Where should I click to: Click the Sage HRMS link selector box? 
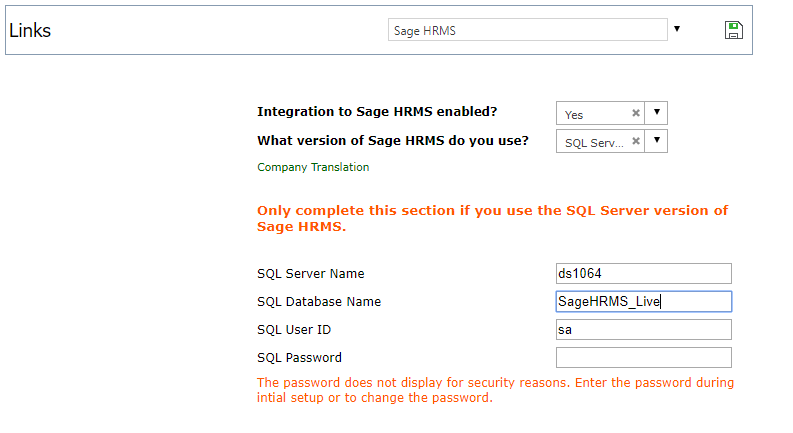click(527, 30)
